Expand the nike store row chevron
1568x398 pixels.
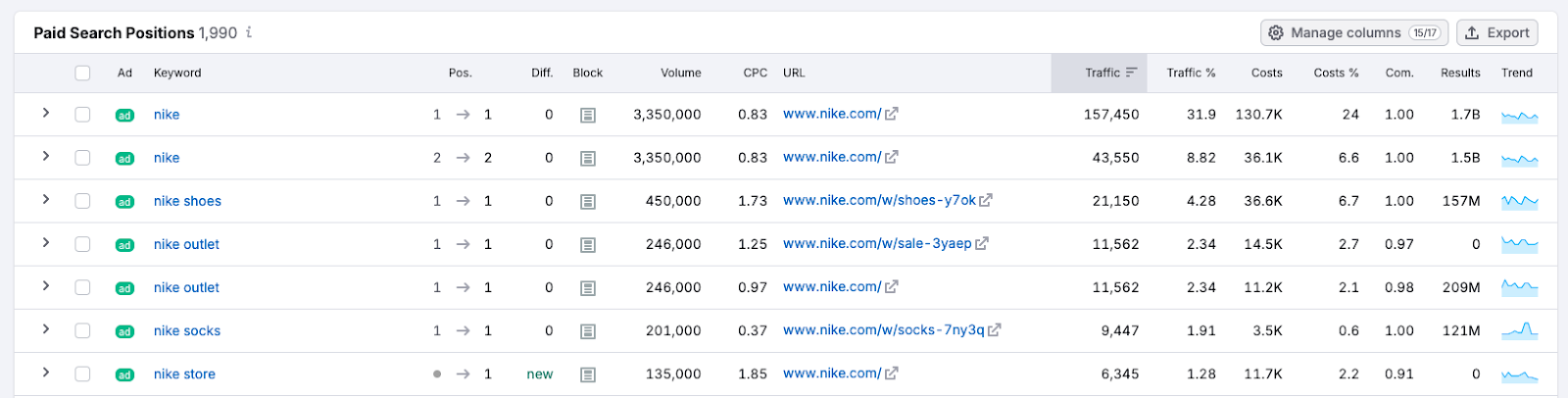click(46, 373)
